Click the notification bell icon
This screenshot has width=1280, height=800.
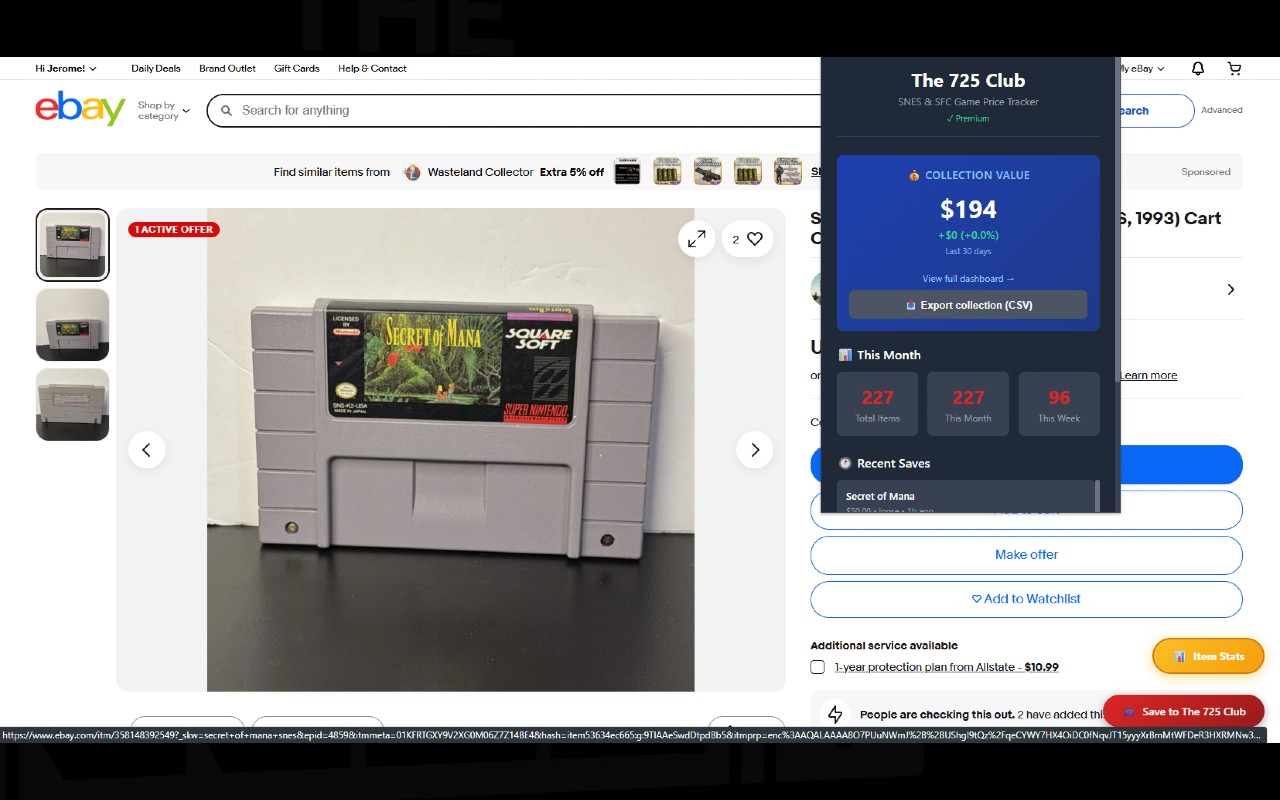1197,68
